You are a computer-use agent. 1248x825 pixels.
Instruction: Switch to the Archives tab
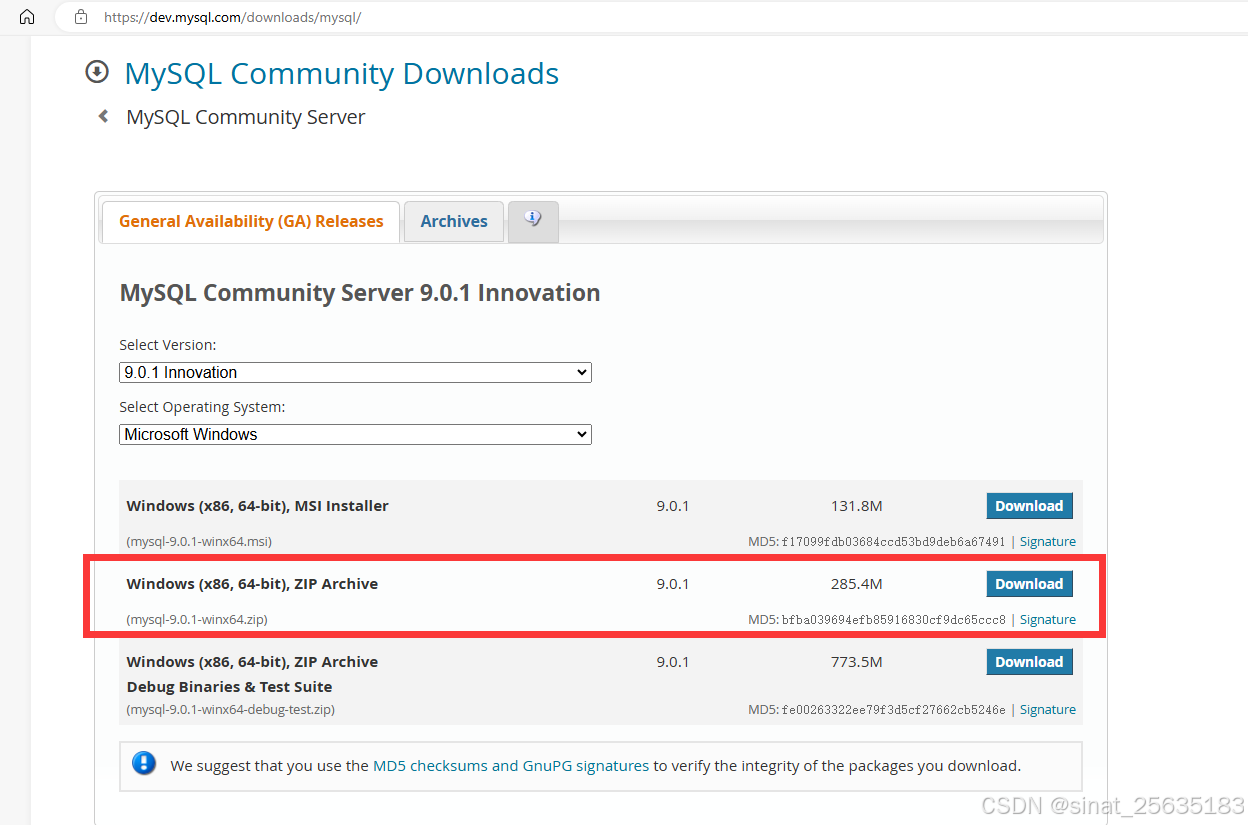point(454,221)
